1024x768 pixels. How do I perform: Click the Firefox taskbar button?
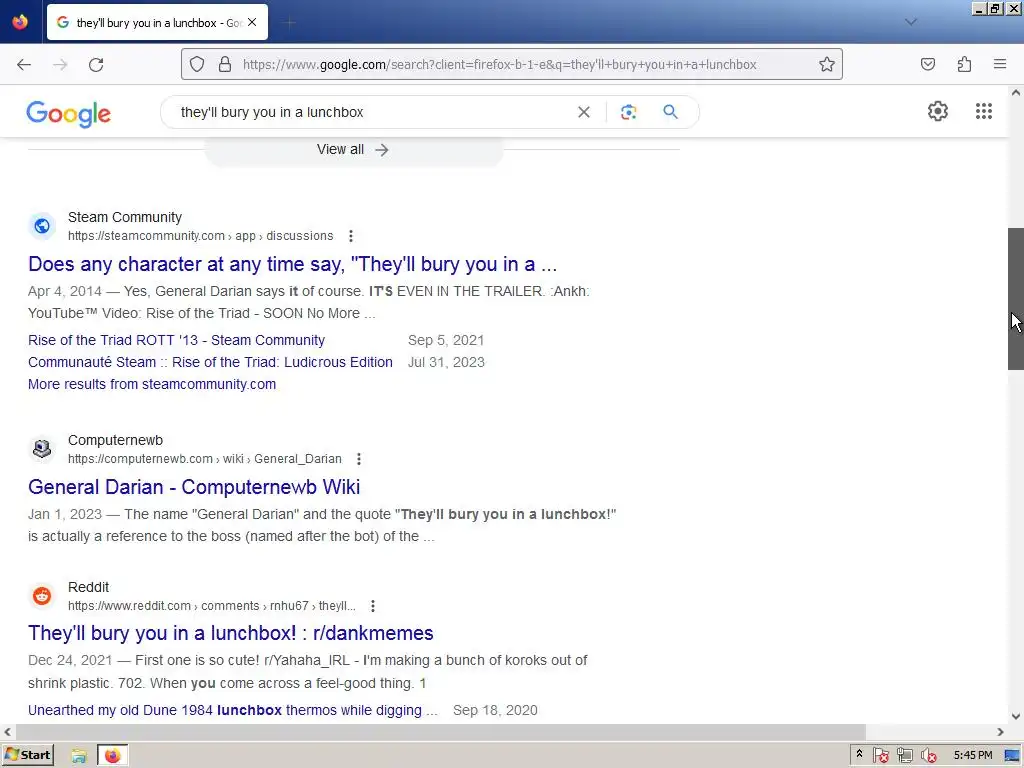[x=112, y=756]
